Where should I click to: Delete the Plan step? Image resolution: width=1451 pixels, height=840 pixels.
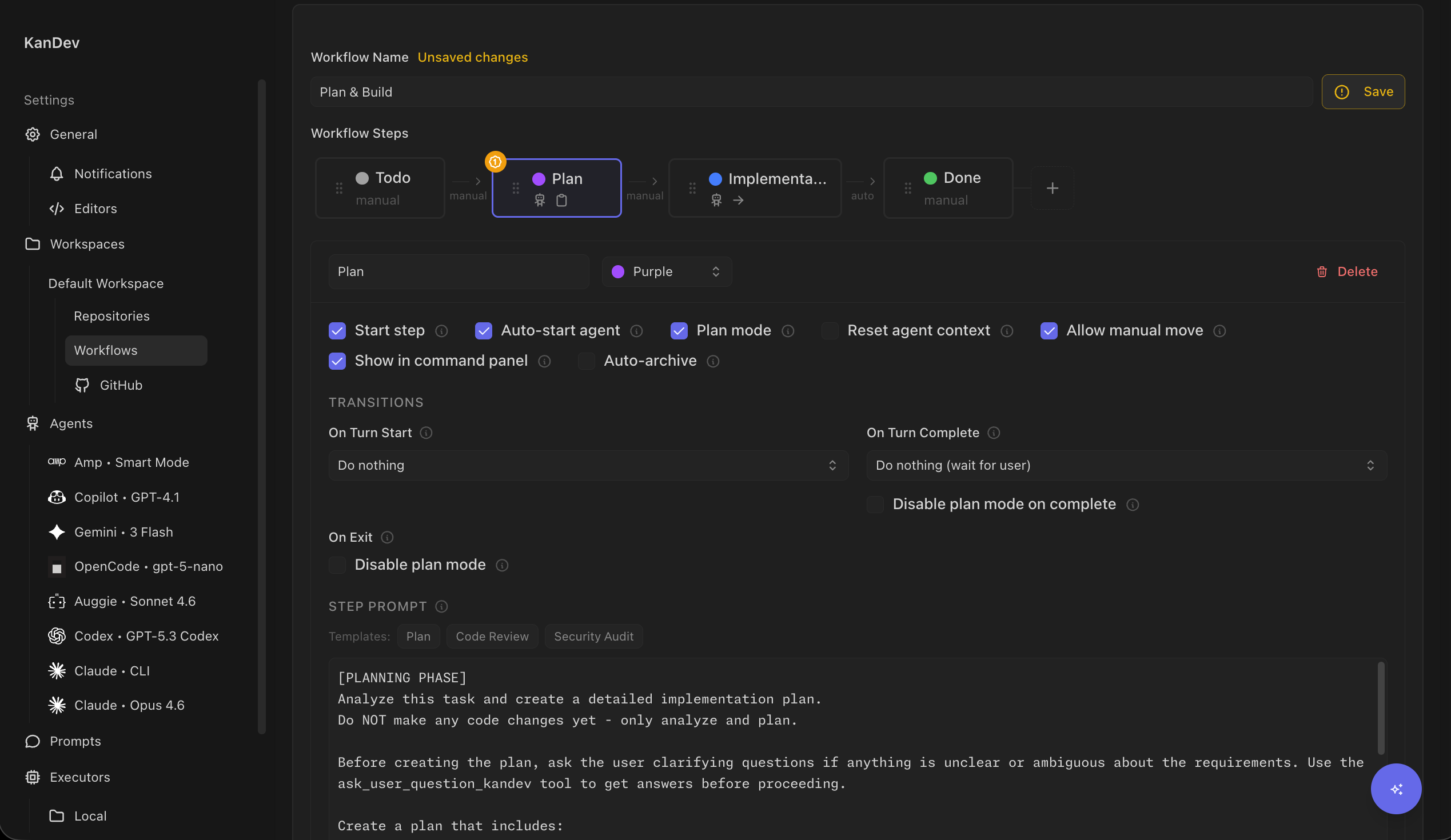pos(1347,271)
